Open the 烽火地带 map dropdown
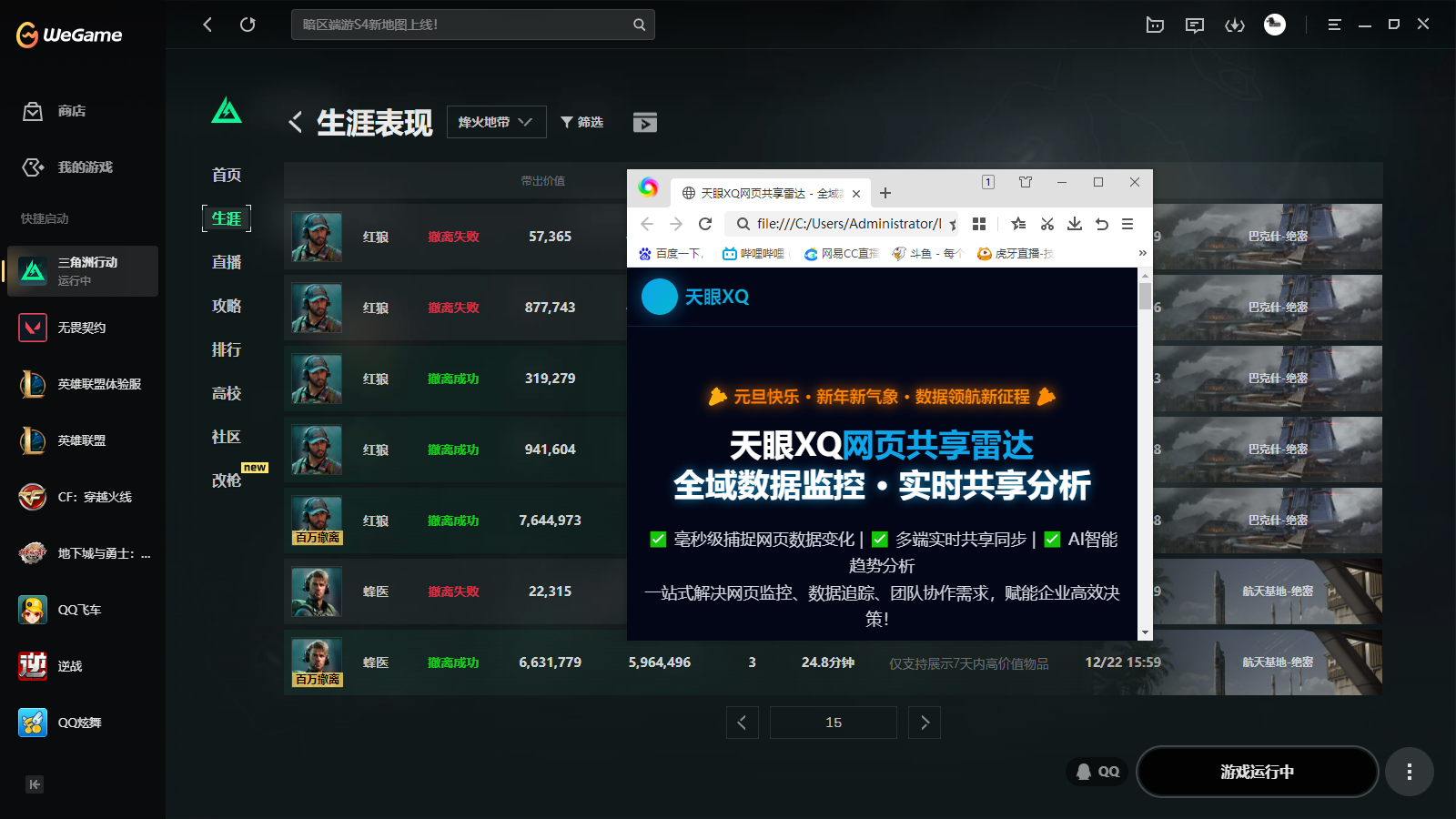 pos(496,121)
